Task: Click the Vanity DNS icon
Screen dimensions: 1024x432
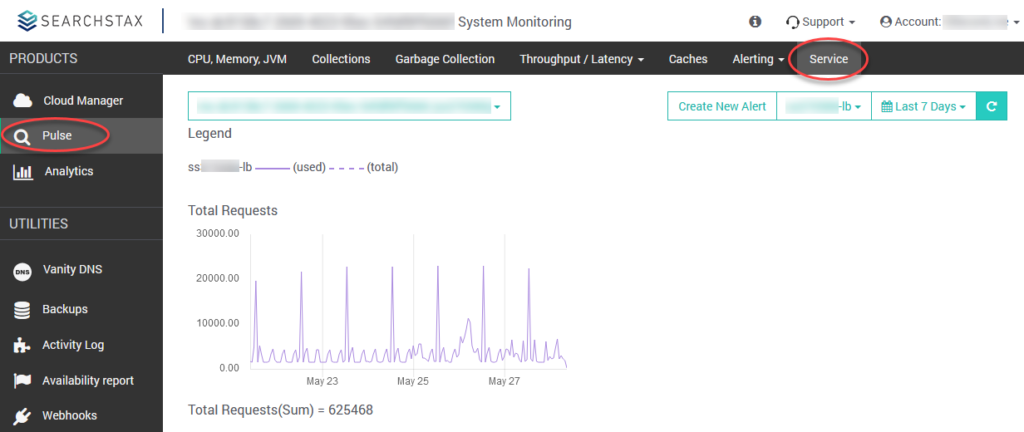Action: 22,272
